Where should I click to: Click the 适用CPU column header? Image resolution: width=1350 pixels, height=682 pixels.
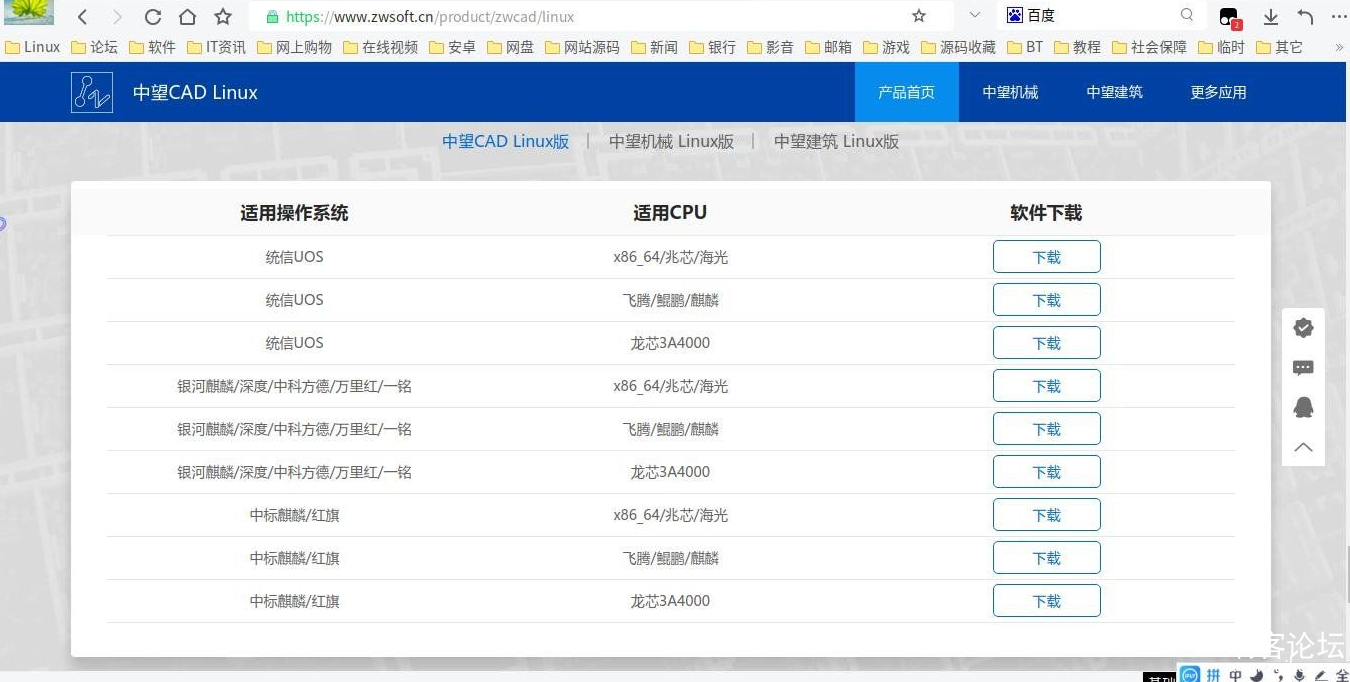click(670, 213)
